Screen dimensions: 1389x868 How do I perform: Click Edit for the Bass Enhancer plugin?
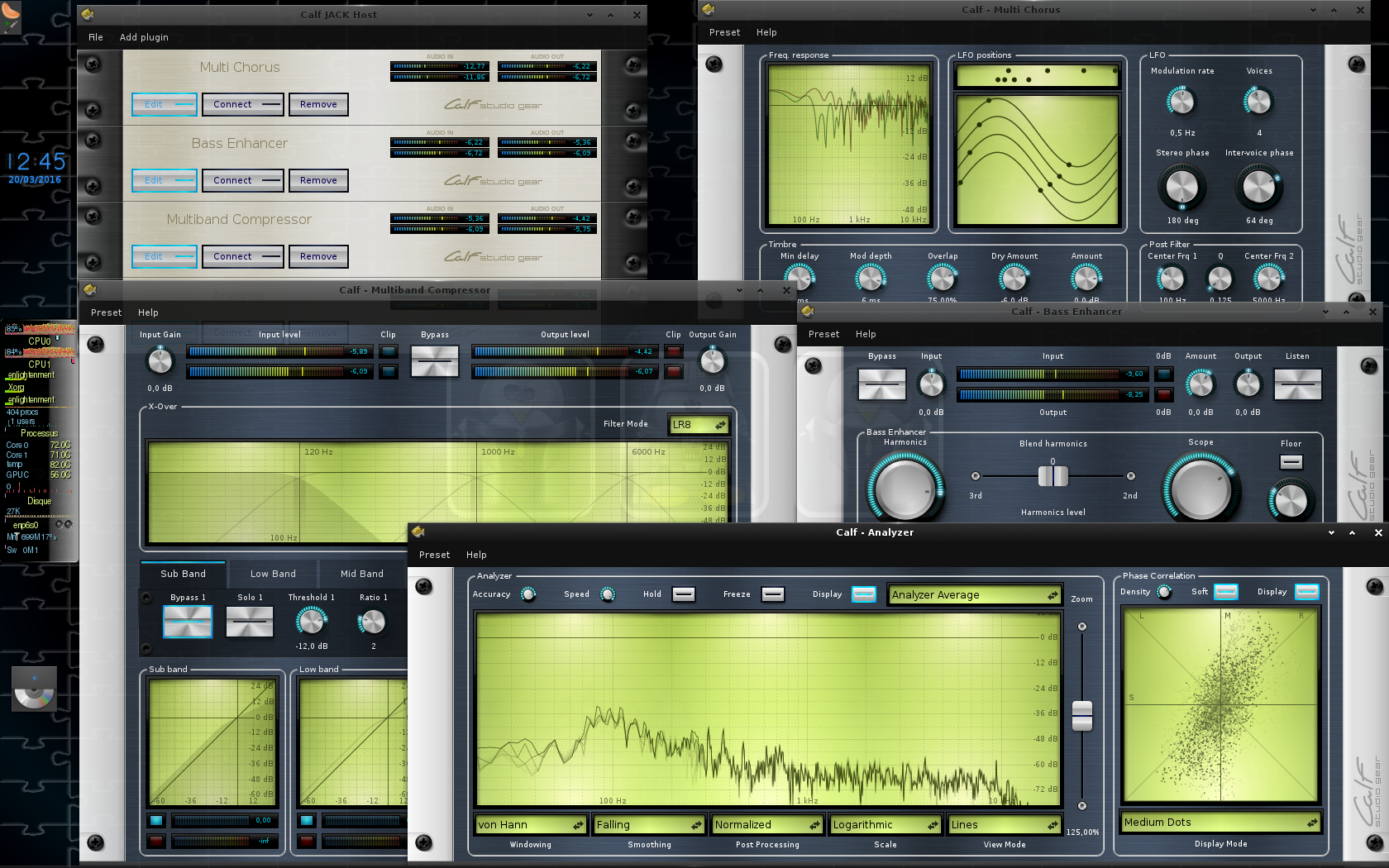click(x=165, y=180)
